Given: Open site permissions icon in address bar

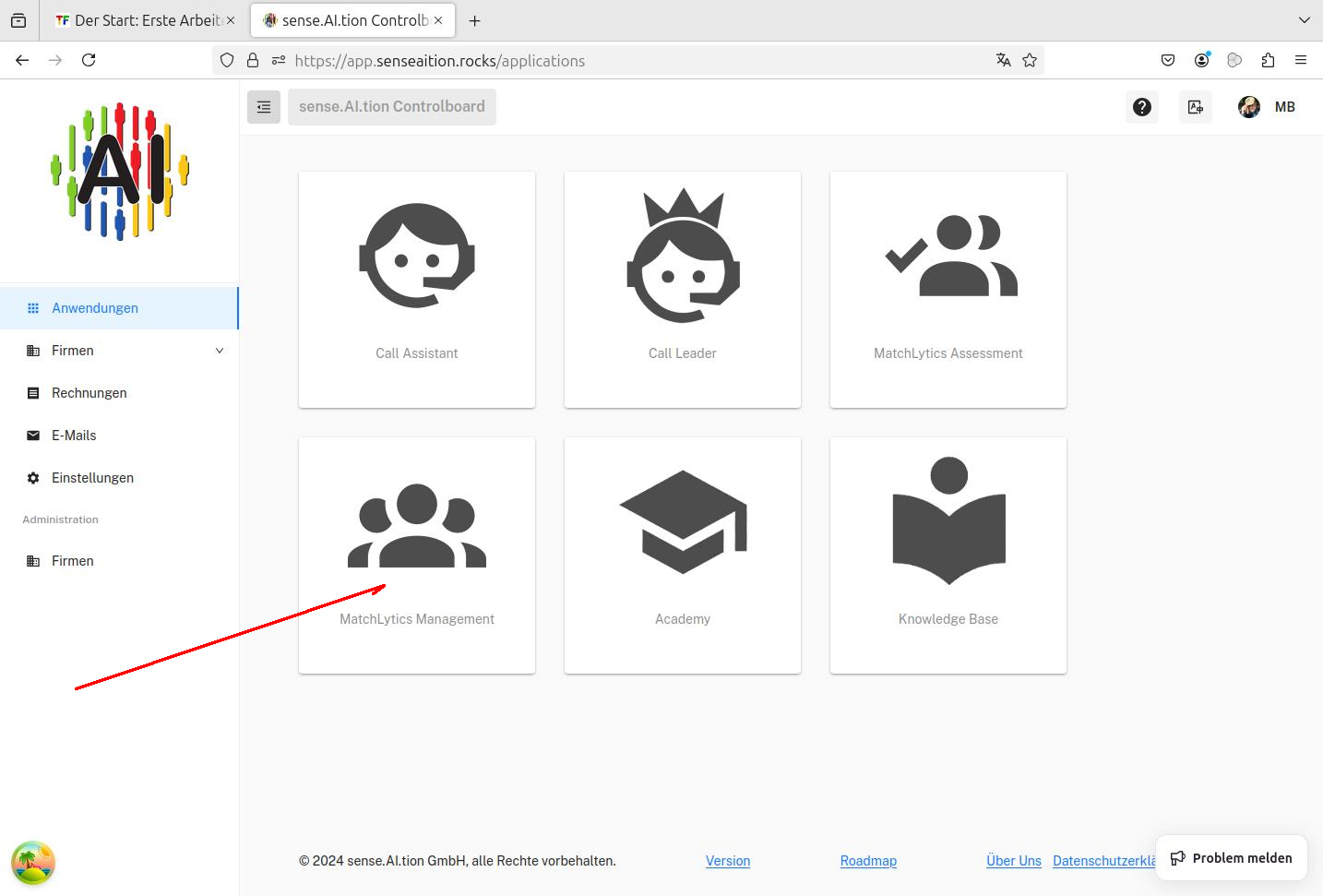Looking at the screenshot, I should click(x=279, y=60).
